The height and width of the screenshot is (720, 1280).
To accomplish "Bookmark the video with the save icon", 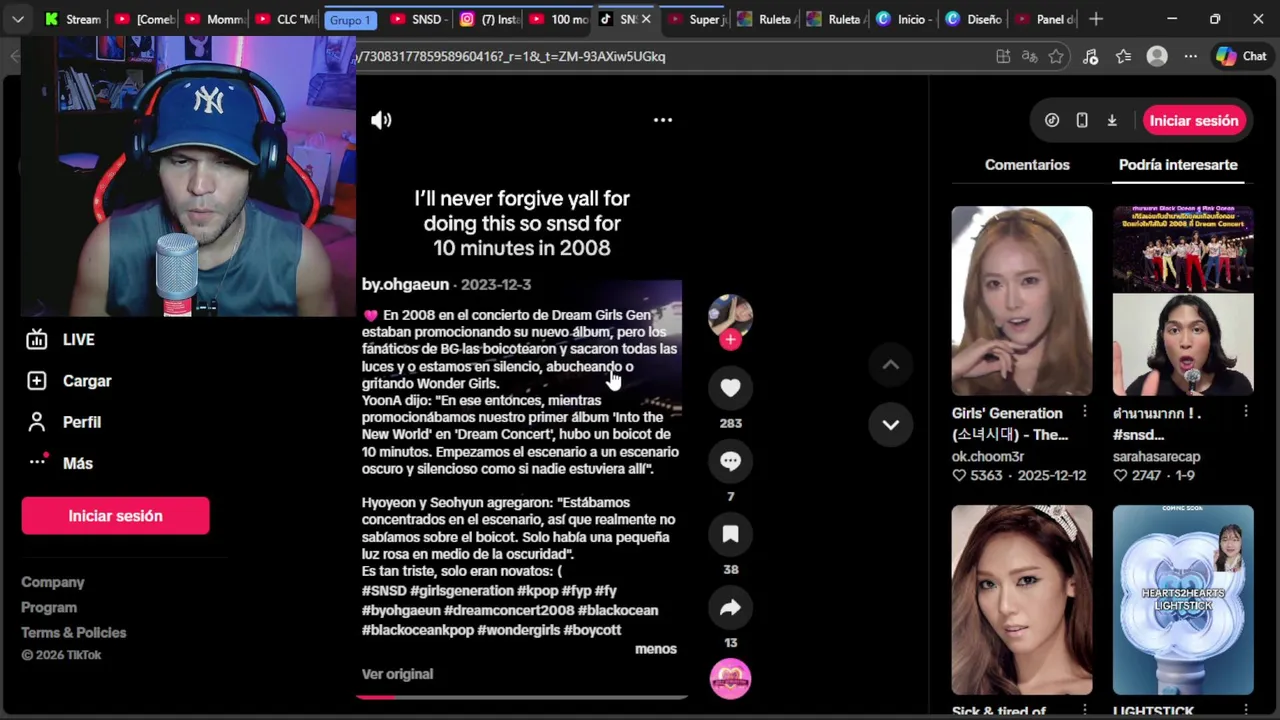I will [730, 534].
